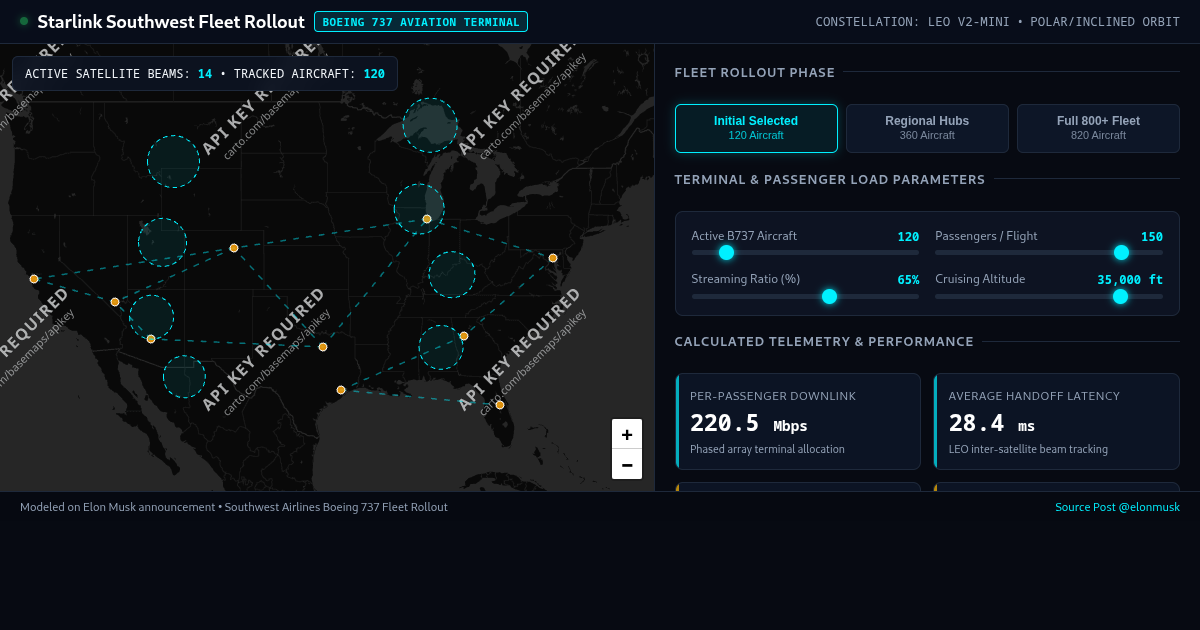Select the airport marker in Florida
This screenshot has height=630, width=1200.
click(500, 405)
